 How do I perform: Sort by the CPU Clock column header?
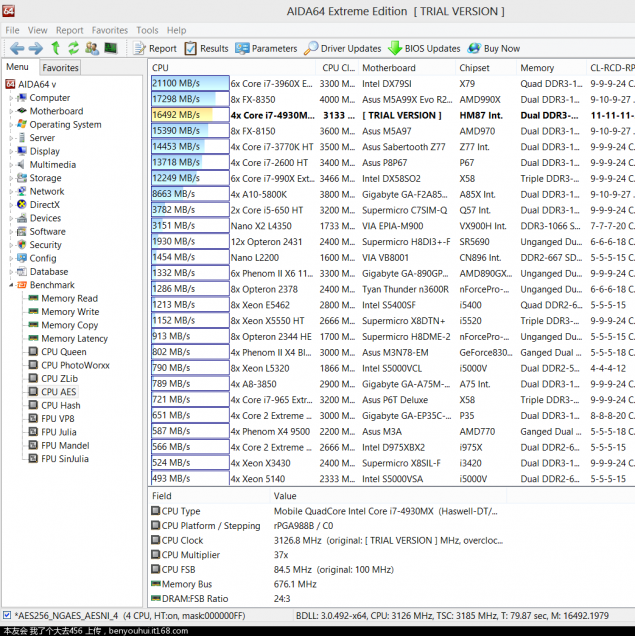pos(337,68)
